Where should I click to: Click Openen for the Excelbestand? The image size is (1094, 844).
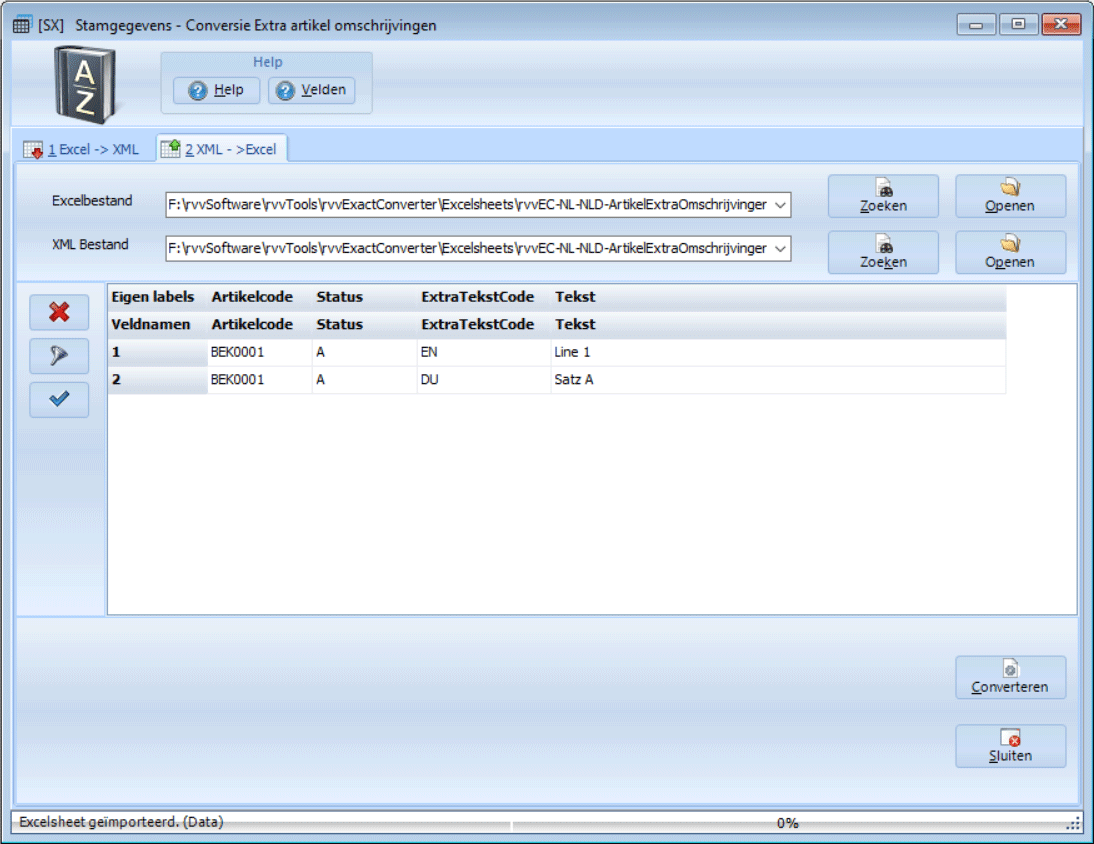(x=1010, y=196)
